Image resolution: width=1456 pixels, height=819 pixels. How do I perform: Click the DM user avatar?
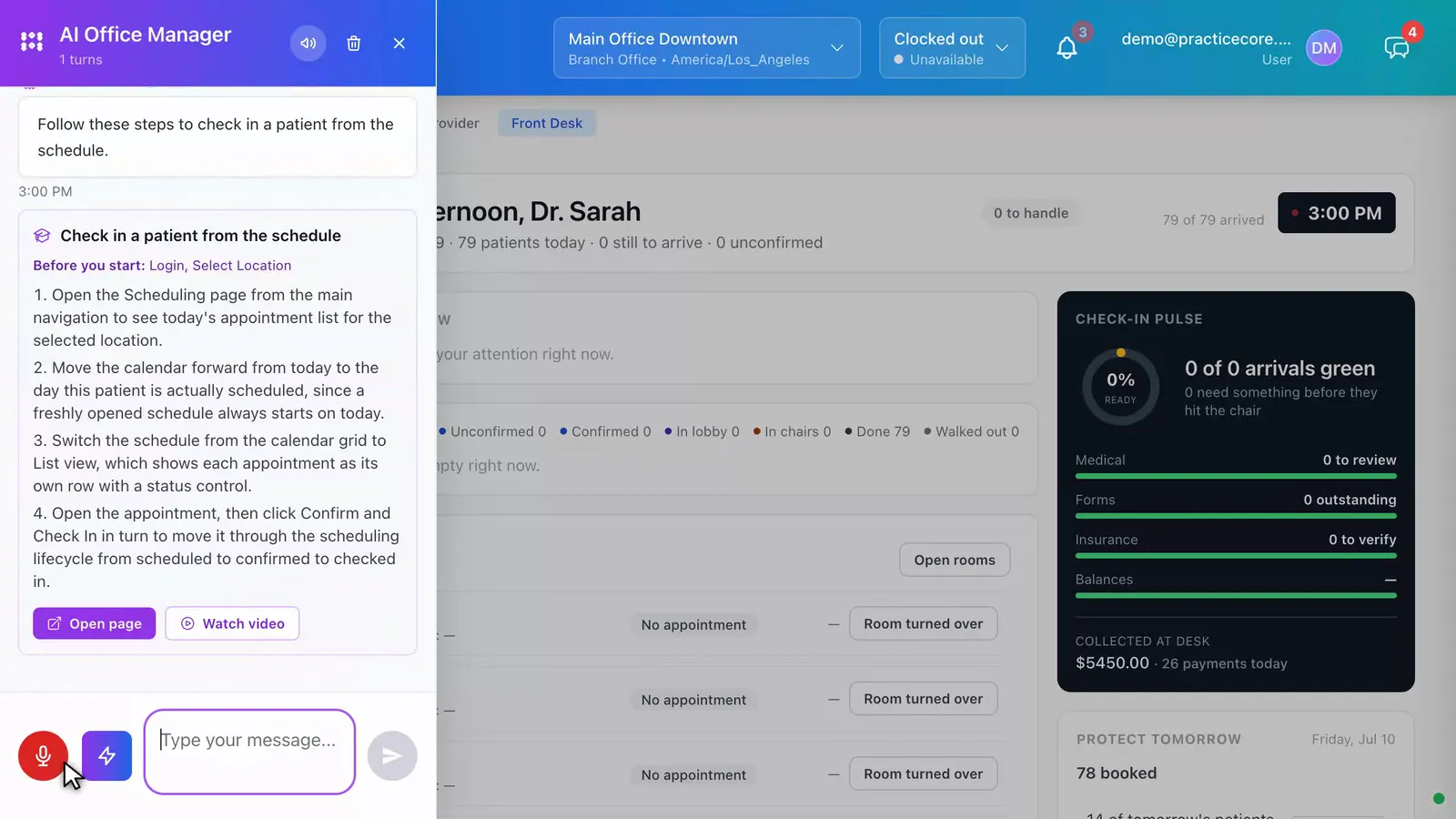(1324, 48)
